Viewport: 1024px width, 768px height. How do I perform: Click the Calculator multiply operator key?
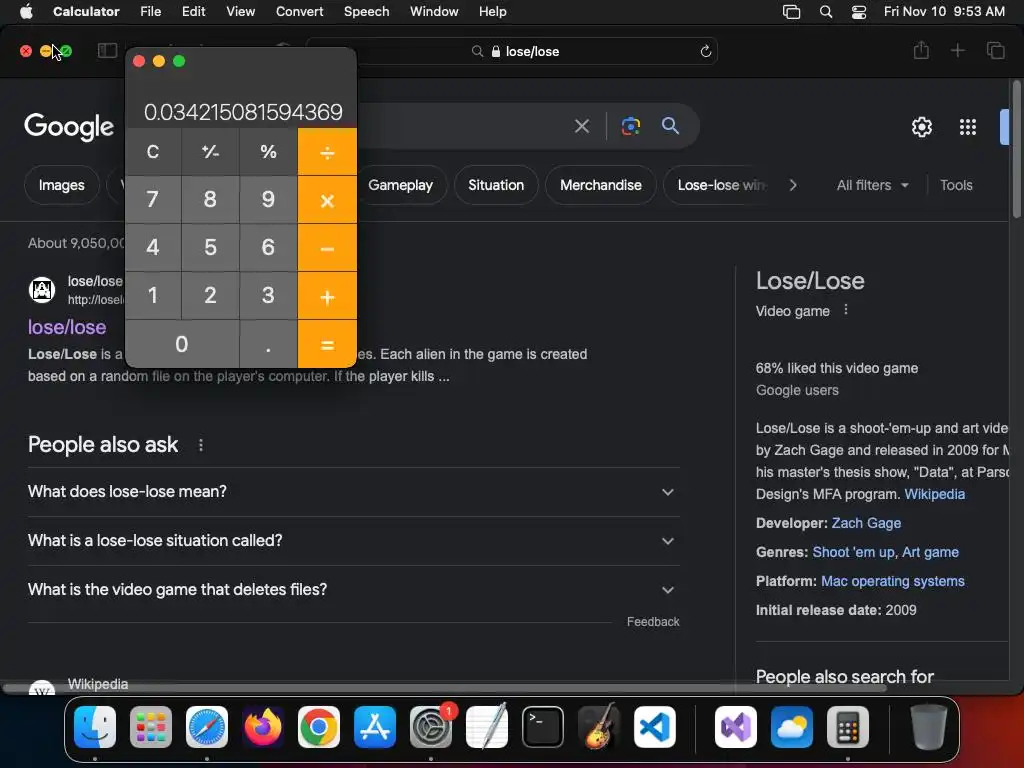click(327, 200)
